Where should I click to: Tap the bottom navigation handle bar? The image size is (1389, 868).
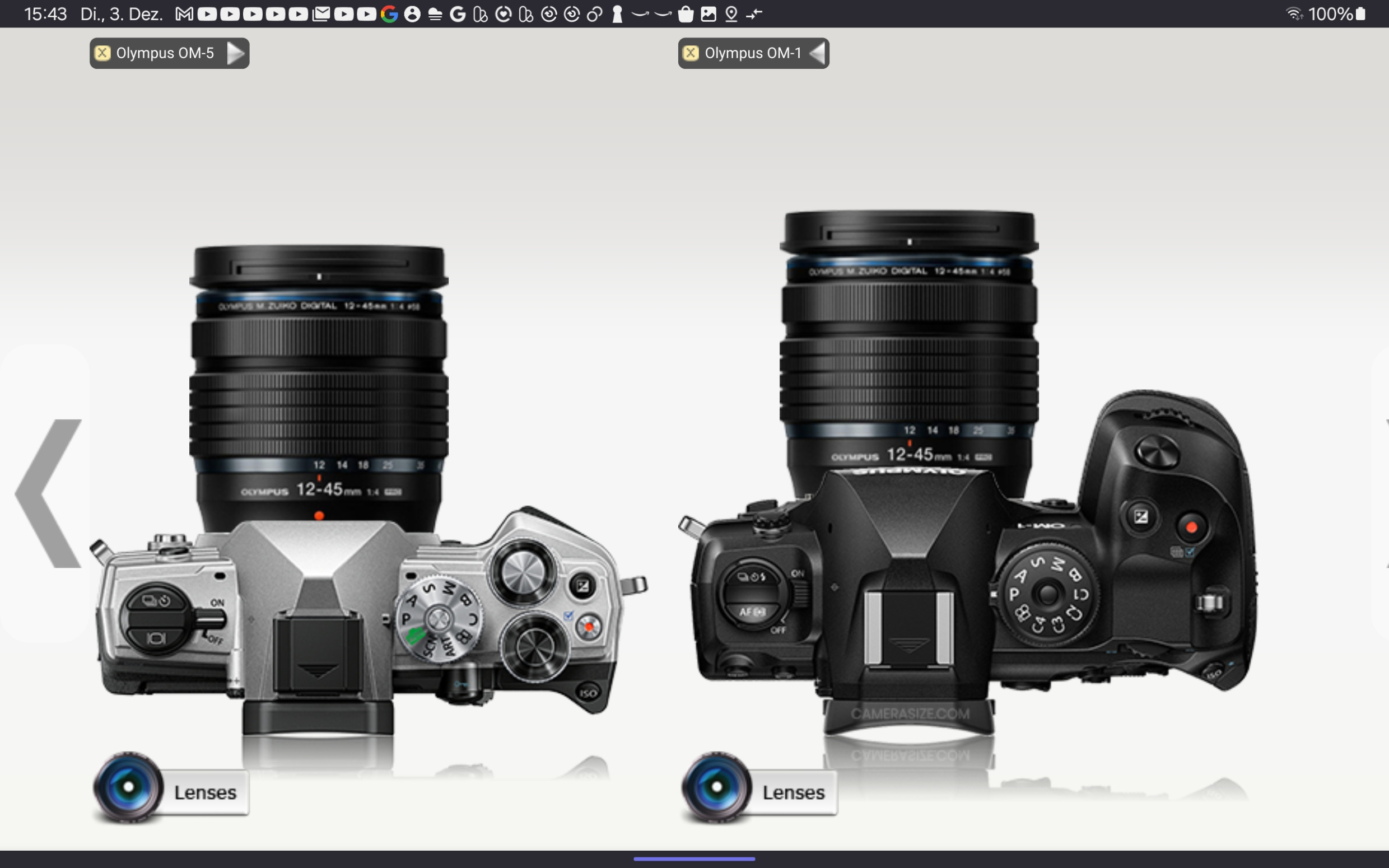pos(694,859)
